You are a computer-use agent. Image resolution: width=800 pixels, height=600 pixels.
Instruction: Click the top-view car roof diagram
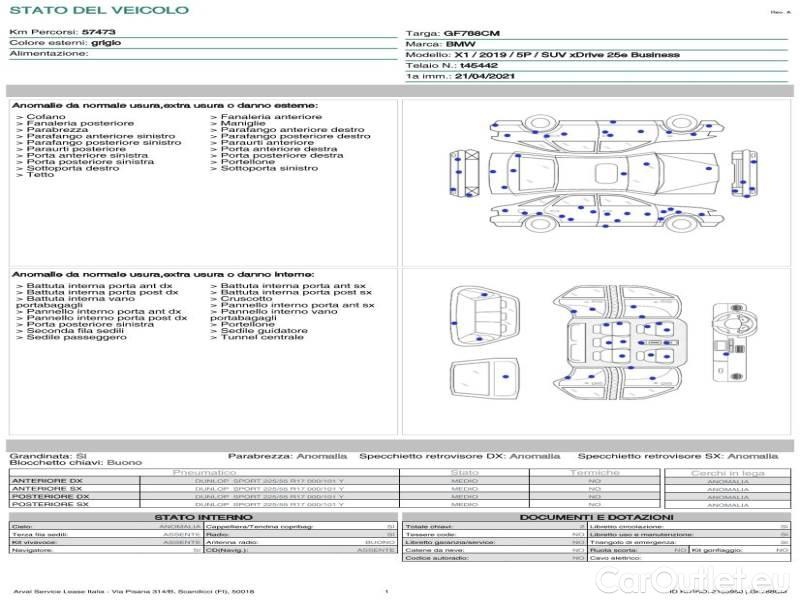(605, 172)
